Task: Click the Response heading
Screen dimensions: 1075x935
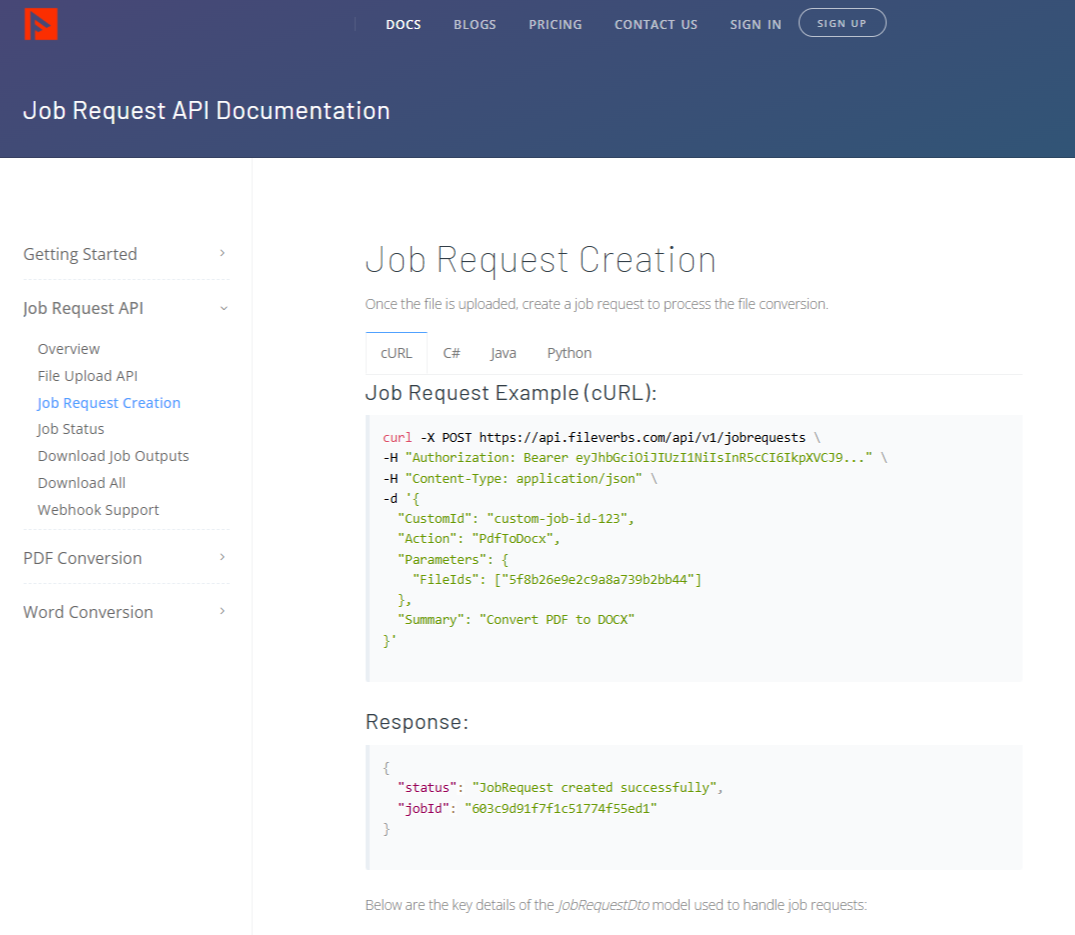Action: (417, 722)
